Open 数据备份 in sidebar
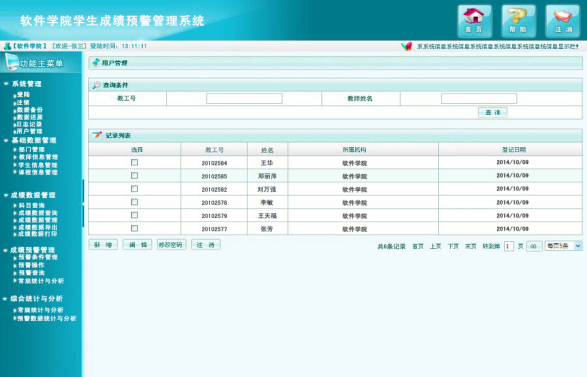 click(30, 110)
